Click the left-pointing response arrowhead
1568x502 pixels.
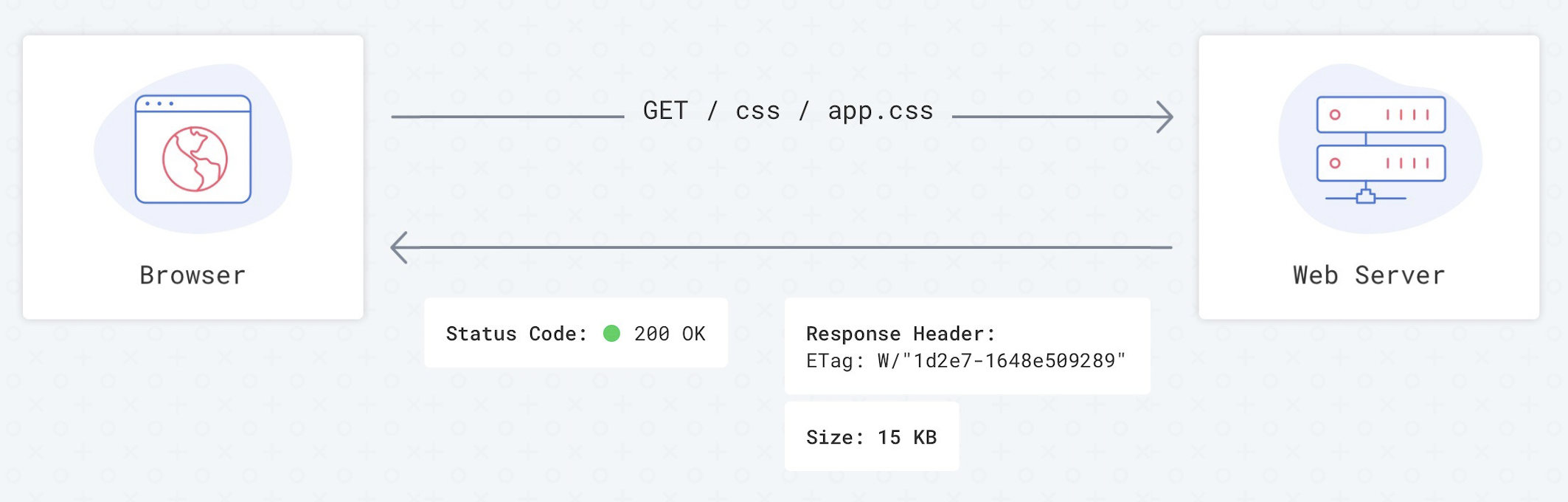(399, 247)
